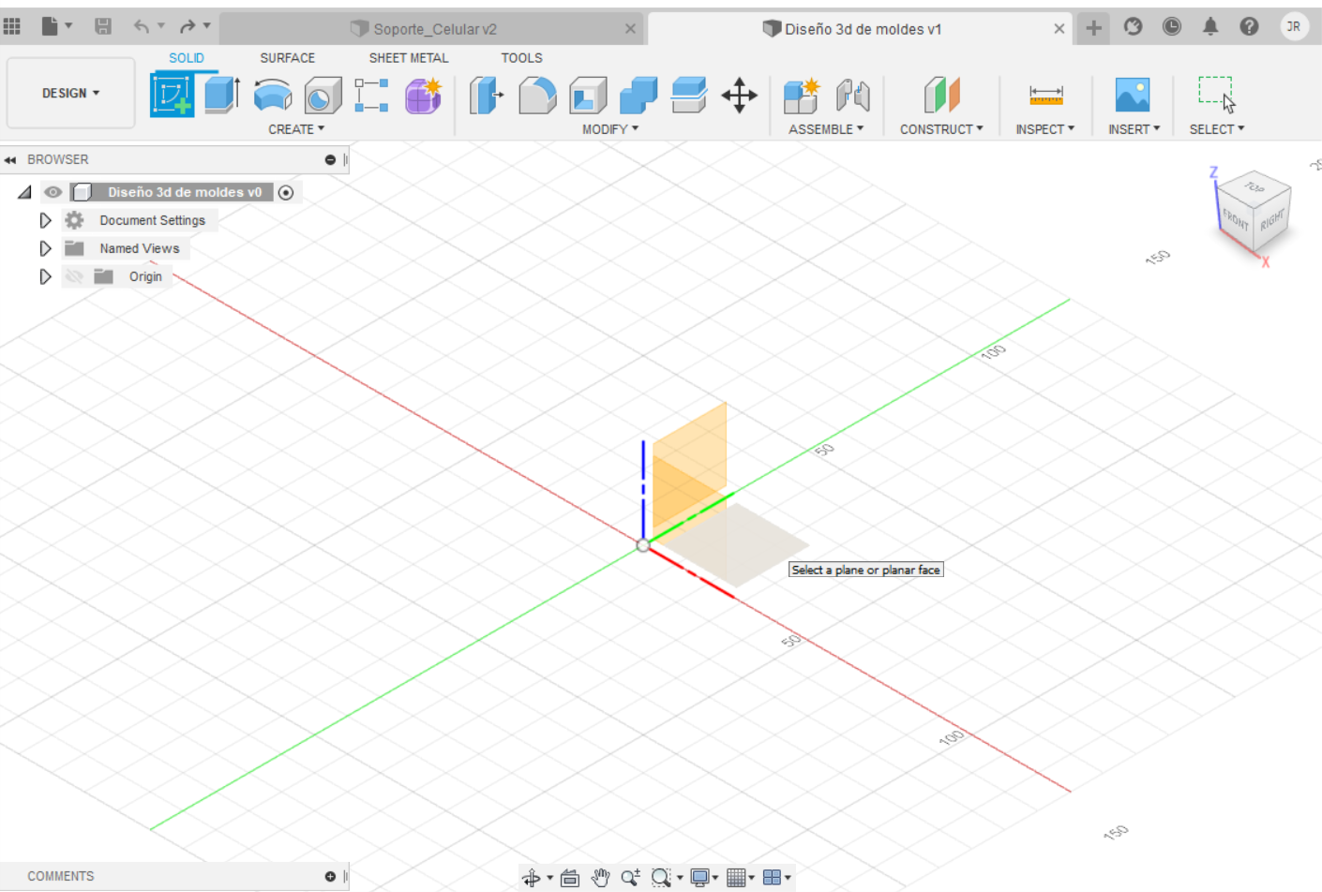Open the CONSTRUCT dropdown menu
Screen dimensions: 1322x892
click(941, 129)
